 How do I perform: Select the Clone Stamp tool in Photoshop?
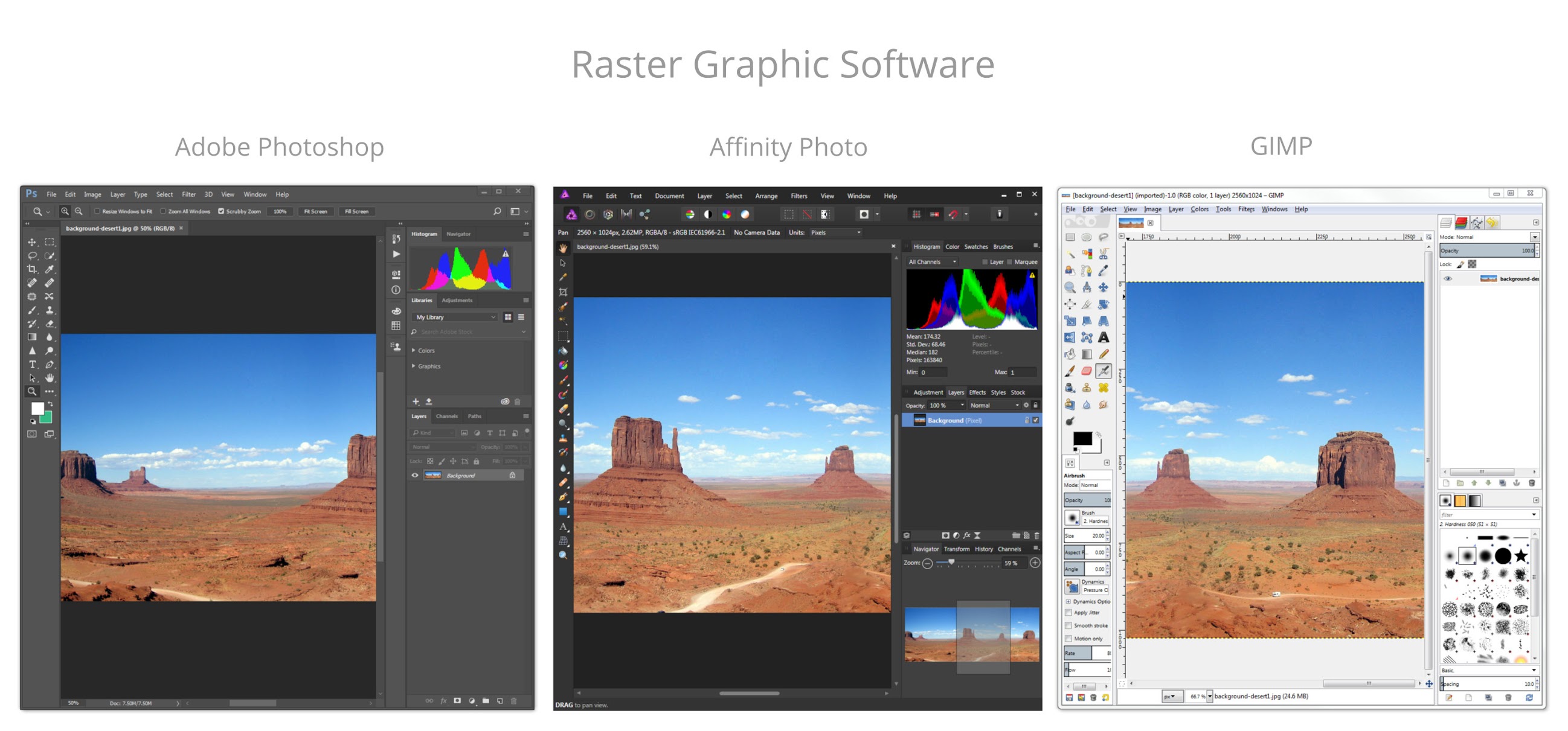coord(50,310)
